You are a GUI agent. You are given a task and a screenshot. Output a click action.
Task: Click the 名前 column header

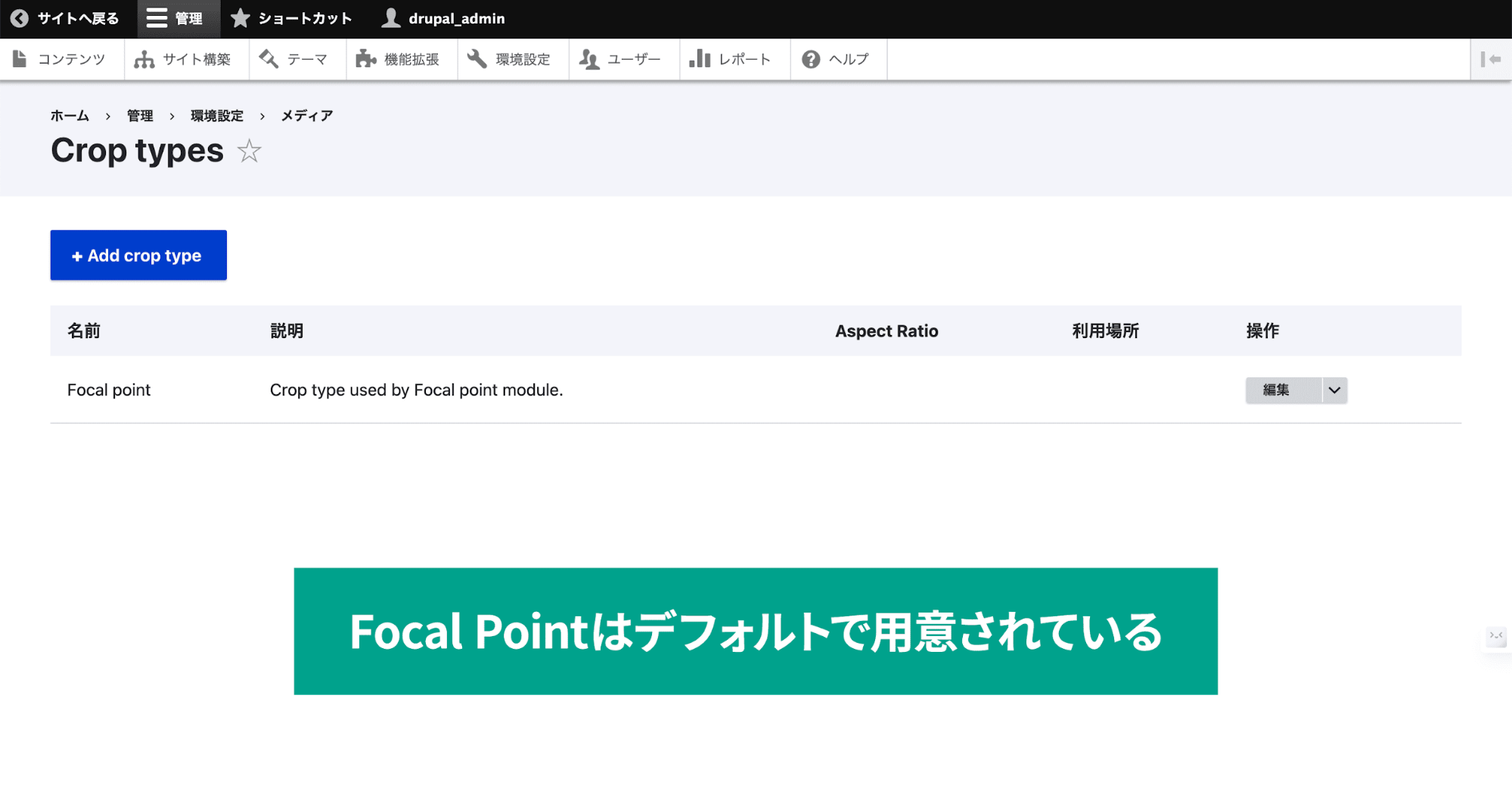[84, 330]
